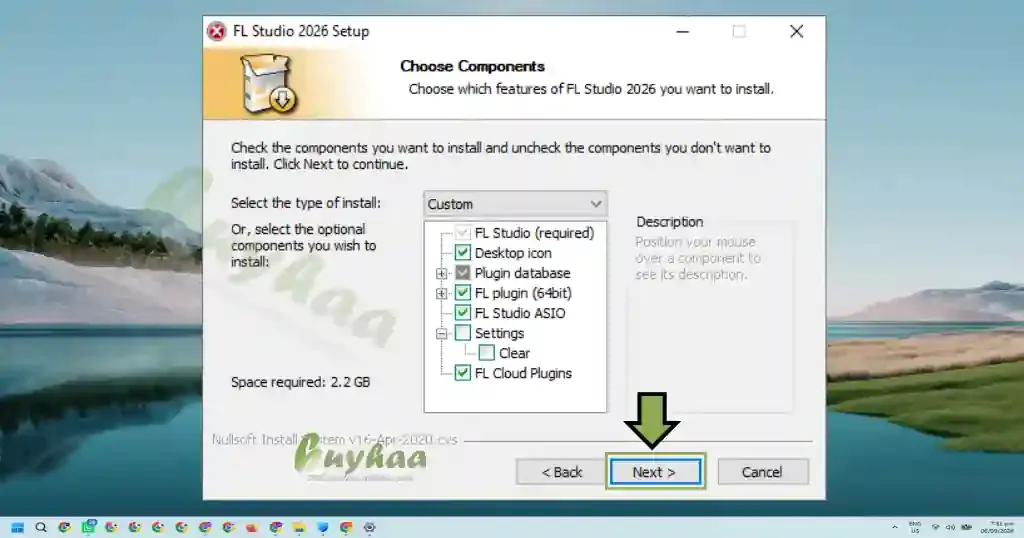Viewport: 1024px width, 538px height.
Task: Uncheck the Desktop icon component
Action: pyautogui.click(x=462, y=253)
